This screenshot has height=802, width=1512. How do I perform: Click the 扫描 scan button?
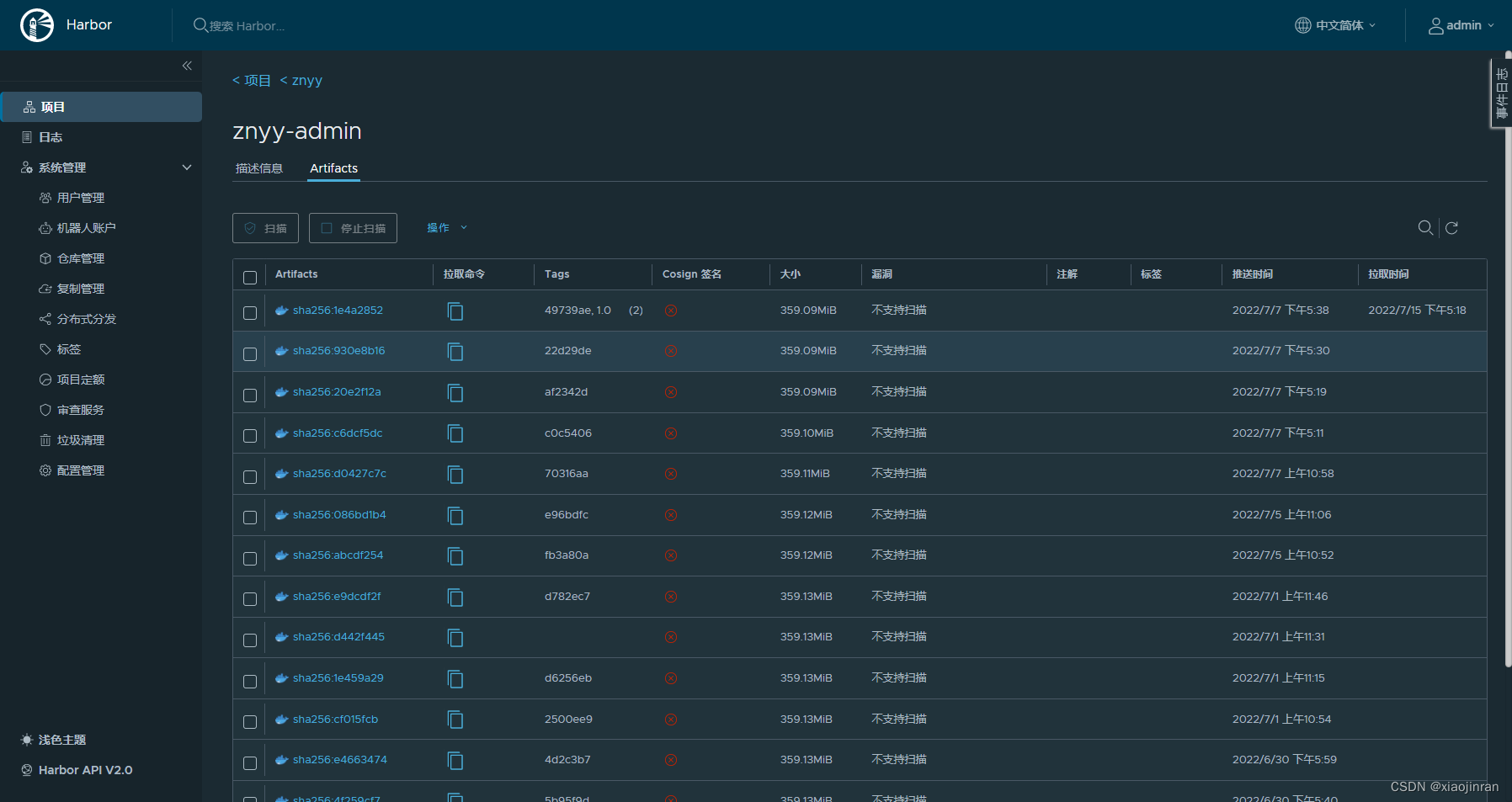click(265, 228)
